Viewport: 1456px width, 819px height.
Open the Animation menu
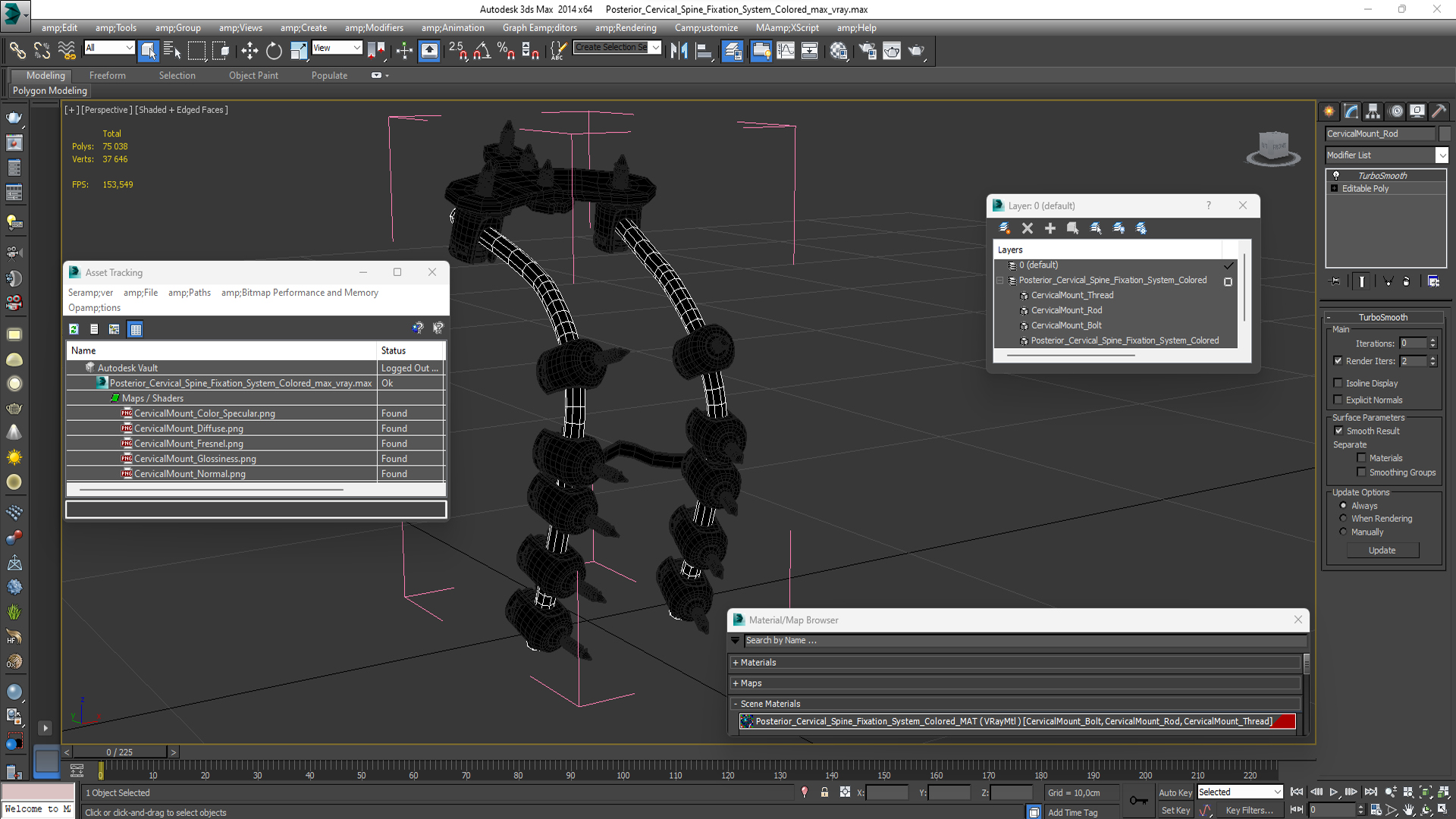tap(453, 28)
